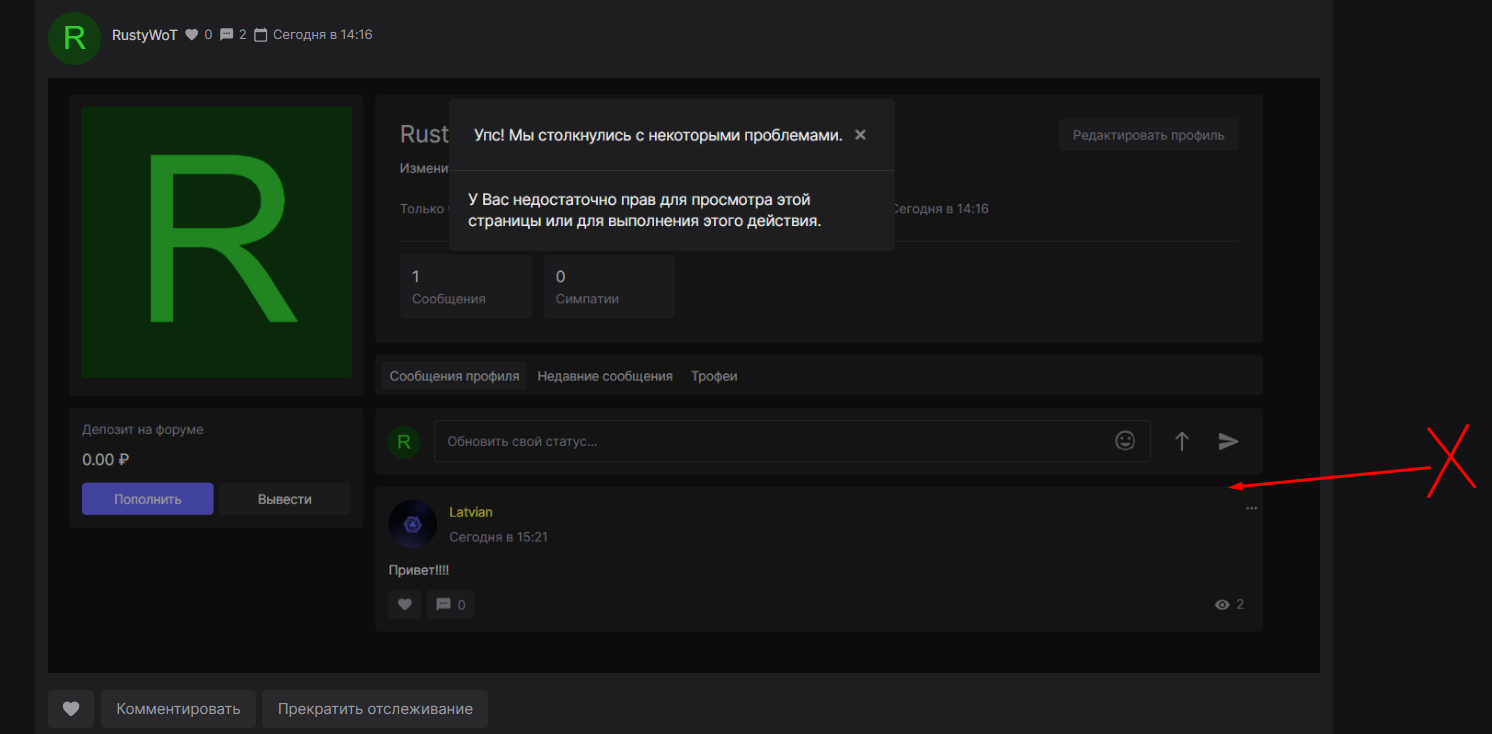Click the heart button below the post
This screenshot has height=734, width=1492.
71,709
